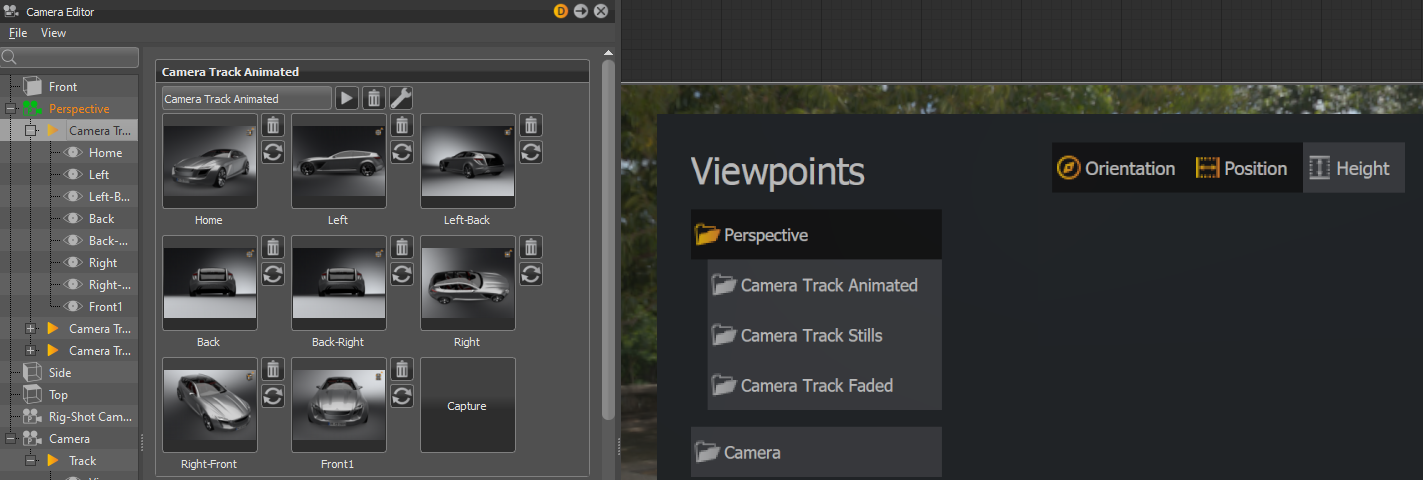Select Home viewpoint in tree
1423x480 pixels.
click(x=105, y=152)
